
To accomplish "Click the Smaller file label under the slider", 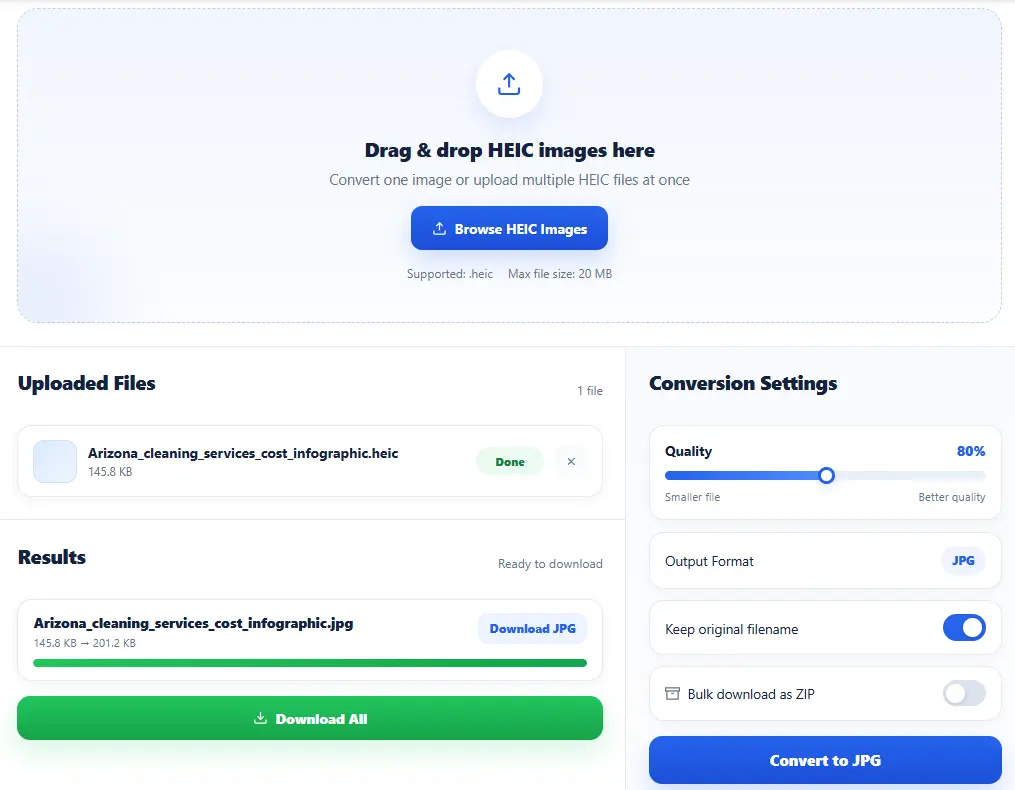I will click(x=692, y=497).
